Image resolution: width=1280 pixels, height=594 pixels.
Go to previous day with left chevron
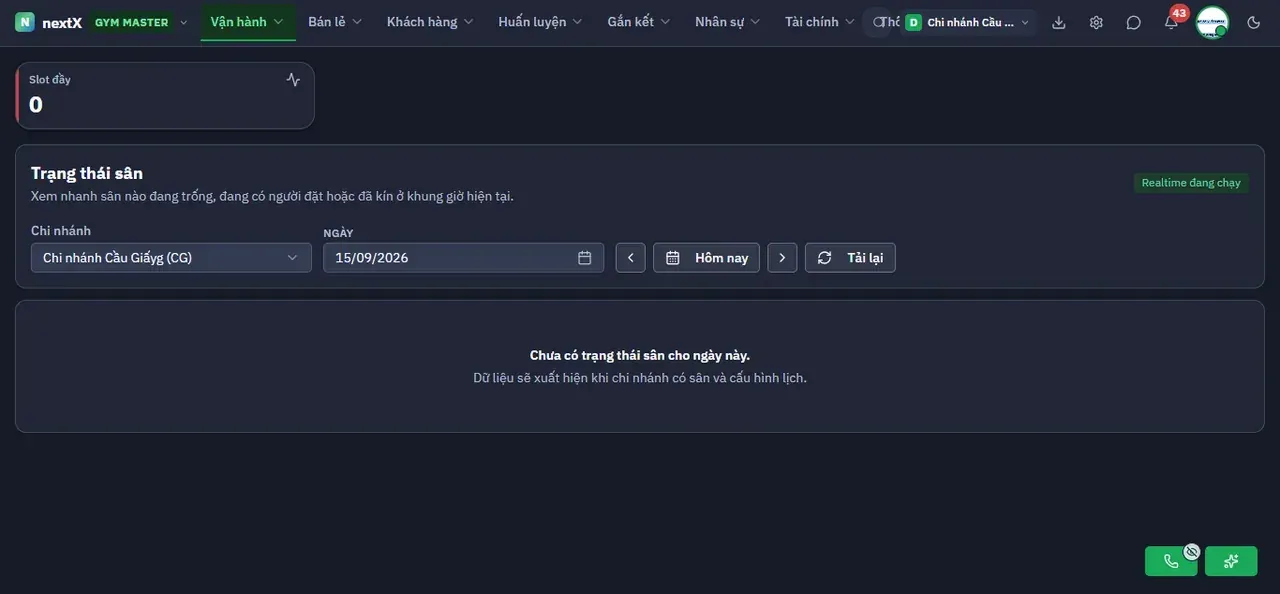pos(630,258)
